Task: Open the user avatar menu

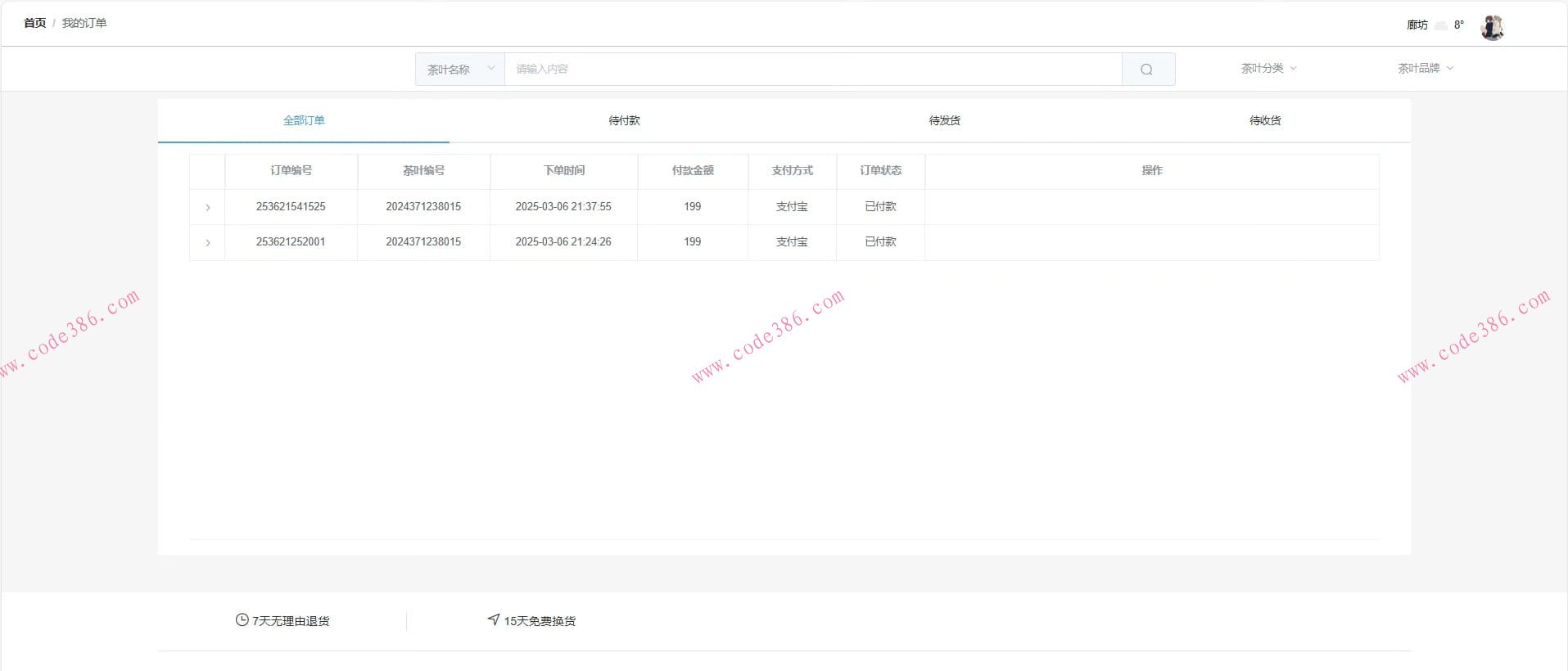Action: click(1492, 27)
